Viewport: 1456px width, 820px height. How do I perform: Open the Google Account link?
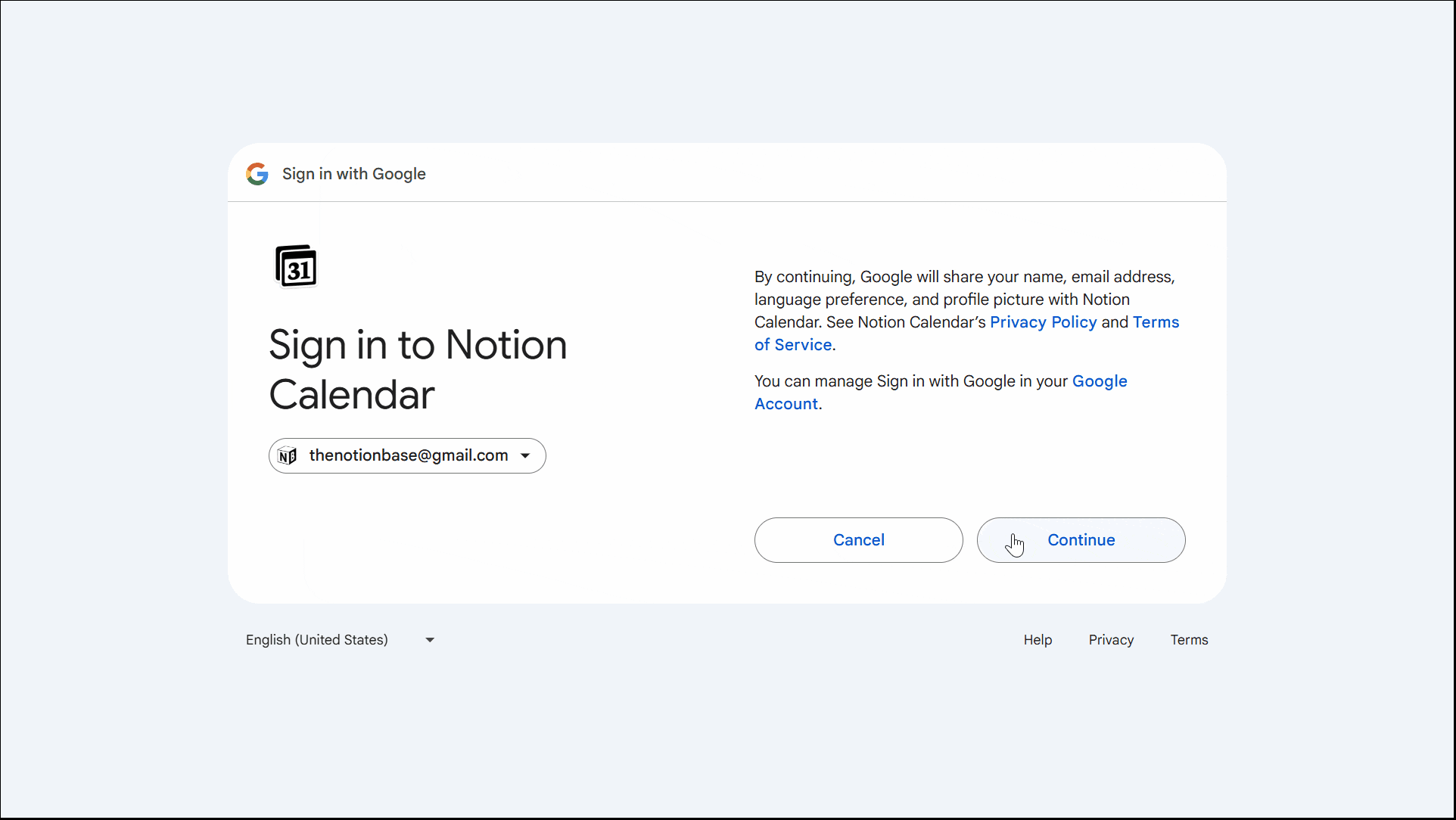click(1100, 381)
